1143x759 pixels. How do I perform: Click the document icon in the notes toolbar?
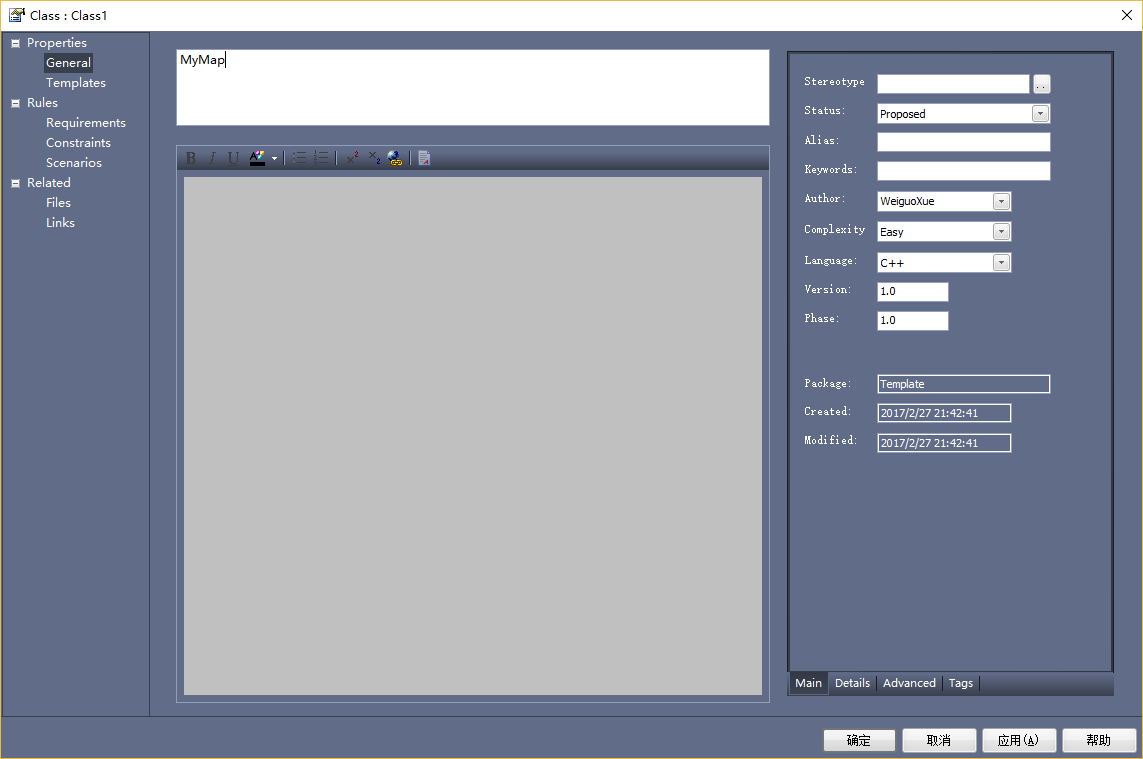pyautogui.click(x=424, y=158)
